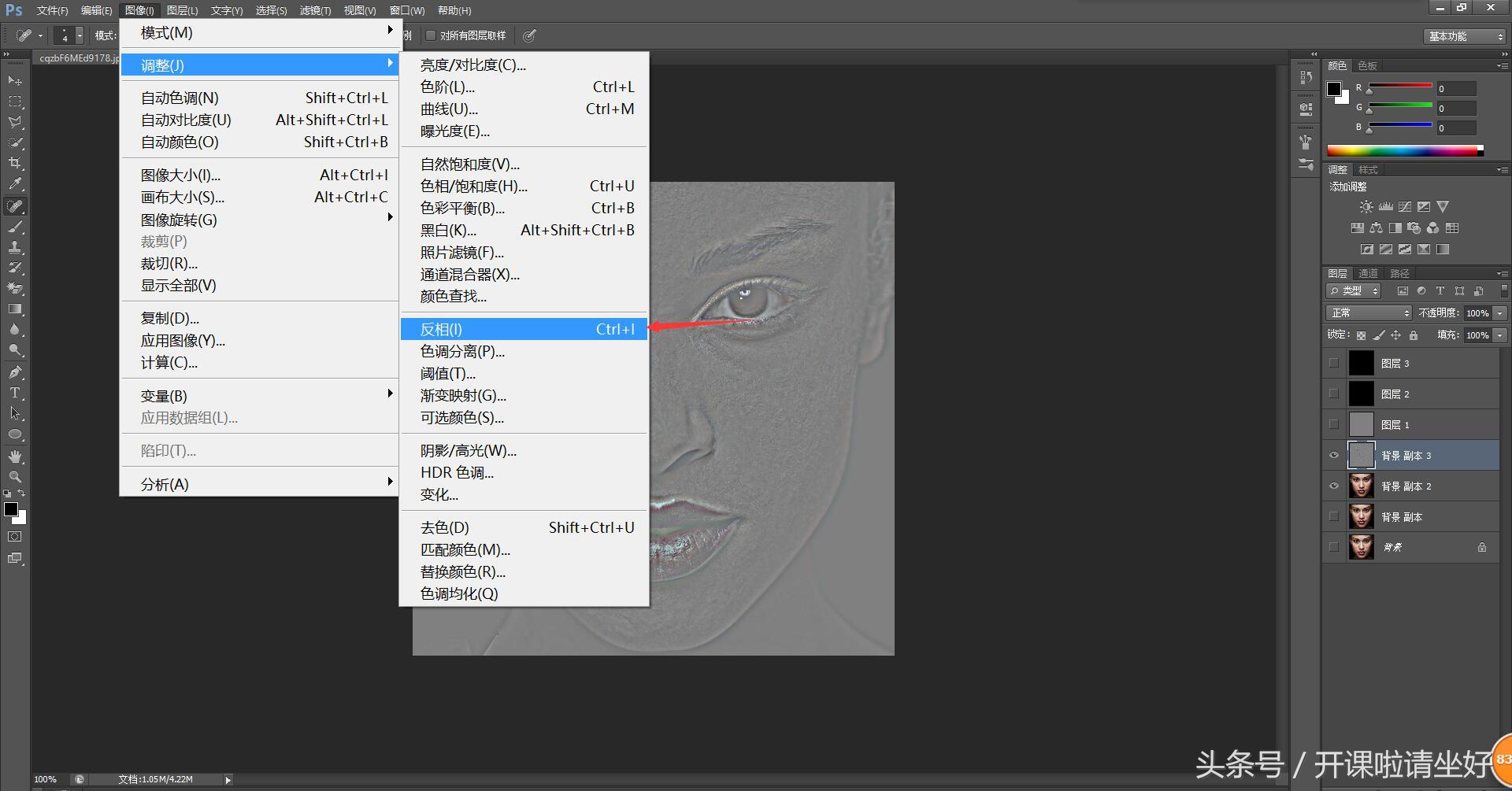
Task: Select the Hand tool
Action: [15, 456]
